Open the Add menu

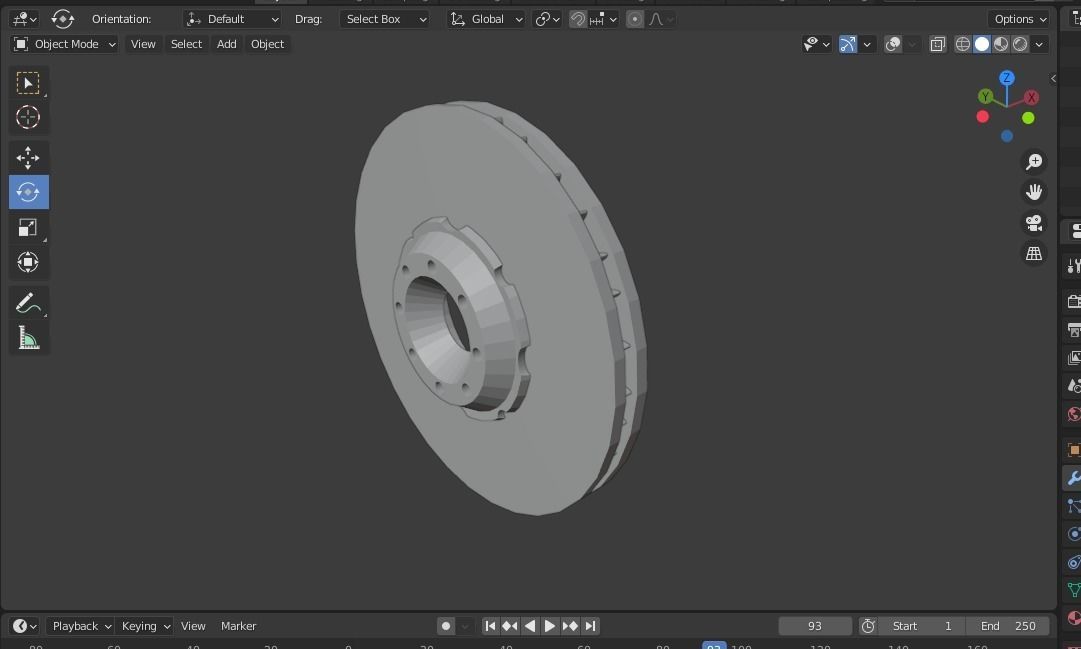tap(226, 43)
